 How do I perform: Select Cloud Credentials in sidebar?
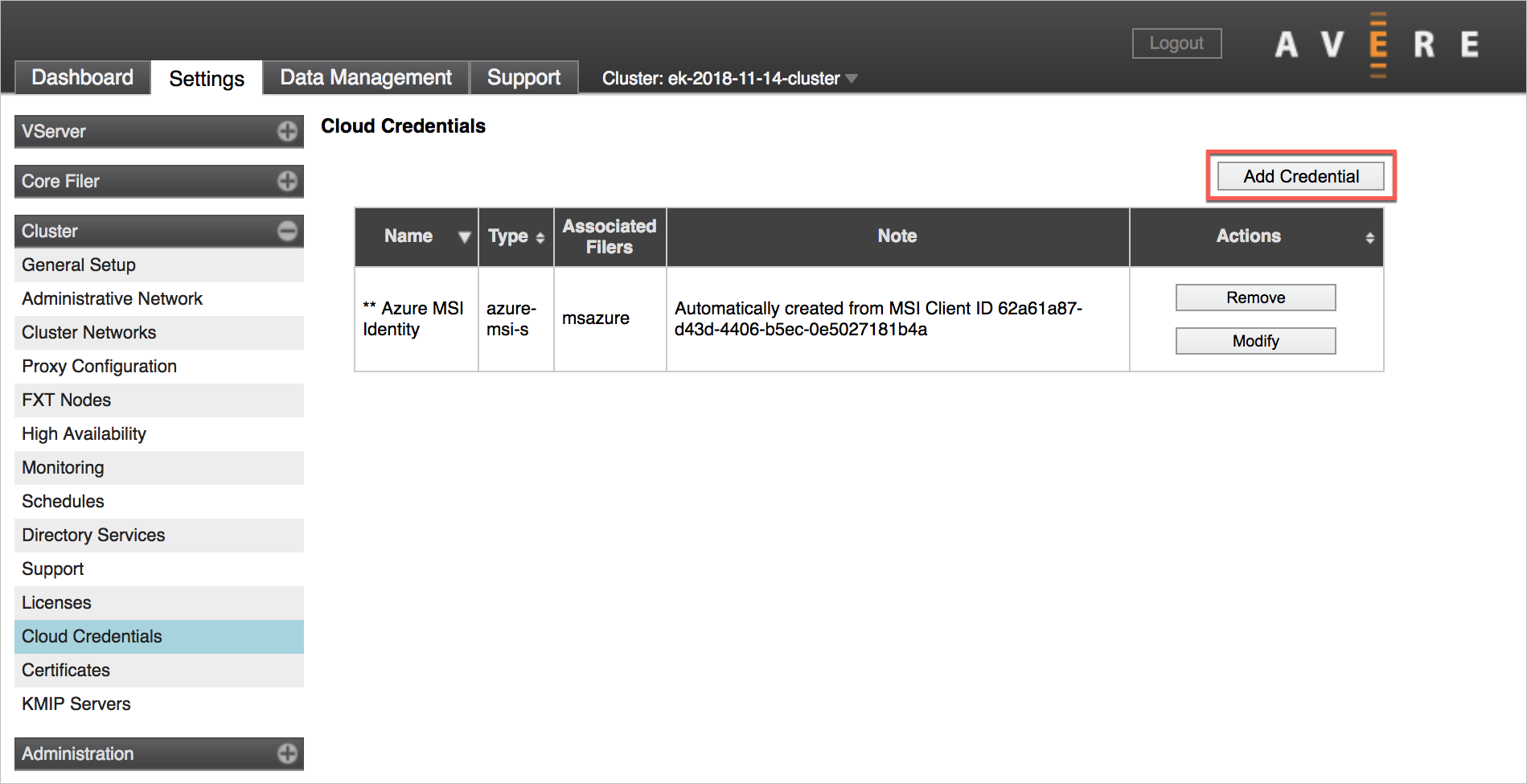pyautogui.click(x=159, y=637)
